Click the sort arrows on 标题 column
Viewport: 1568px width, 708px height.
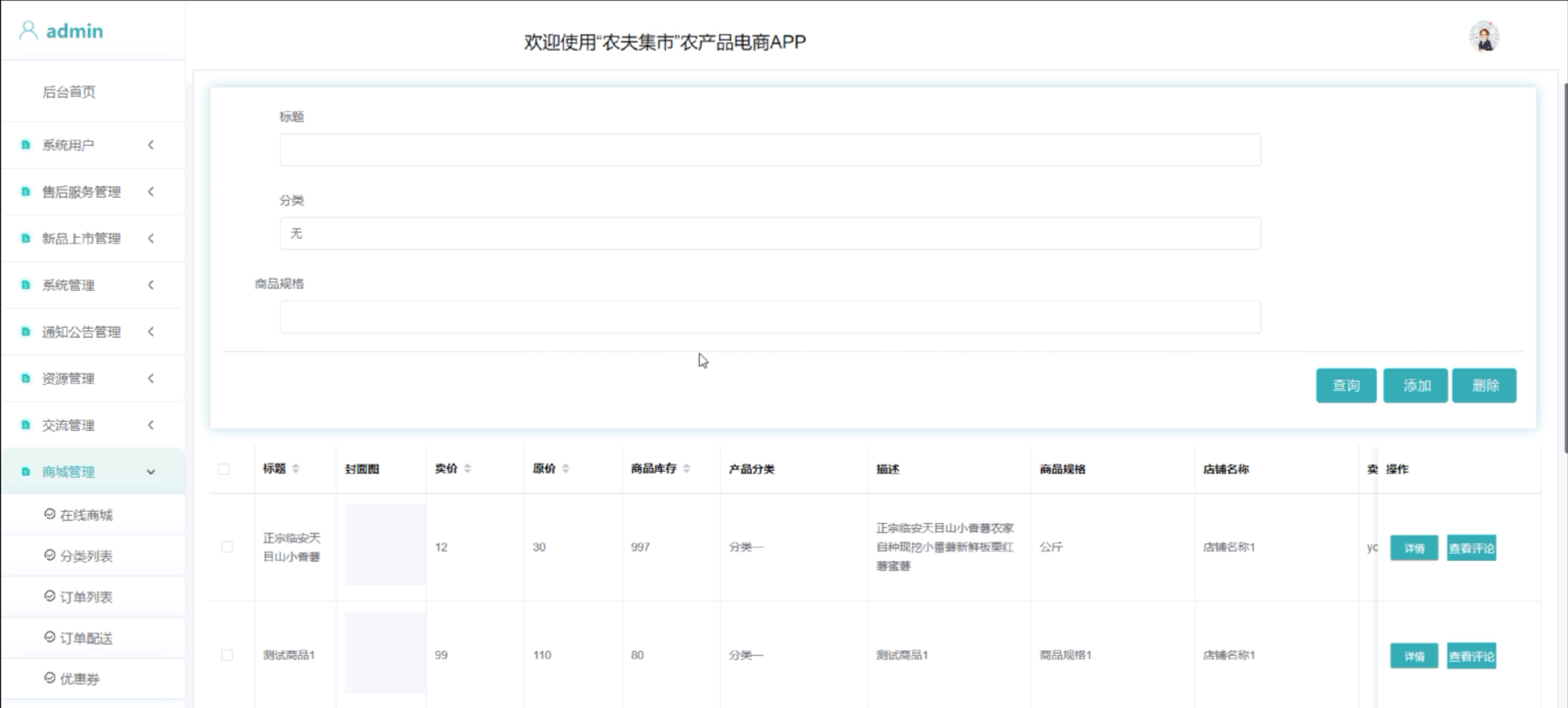296,468
